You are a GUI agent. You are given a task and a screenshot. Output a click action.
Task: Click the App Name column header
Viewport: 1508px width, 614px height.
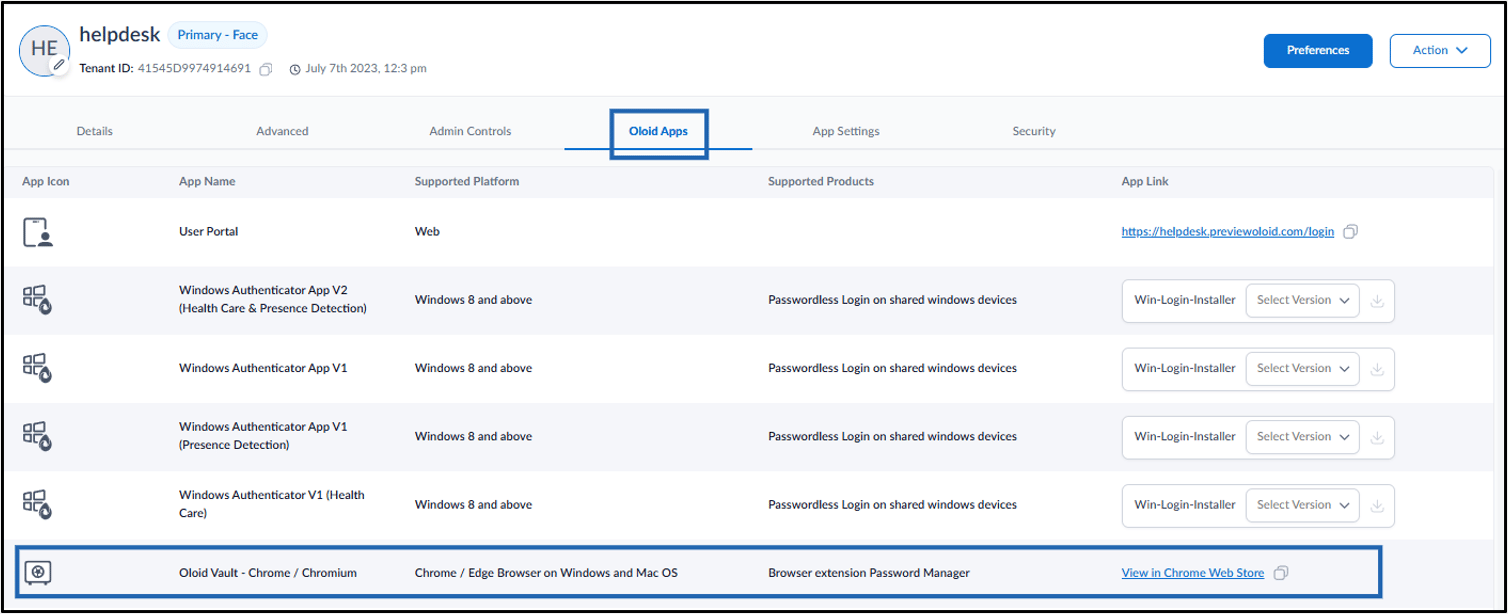[x=207, y=182]
